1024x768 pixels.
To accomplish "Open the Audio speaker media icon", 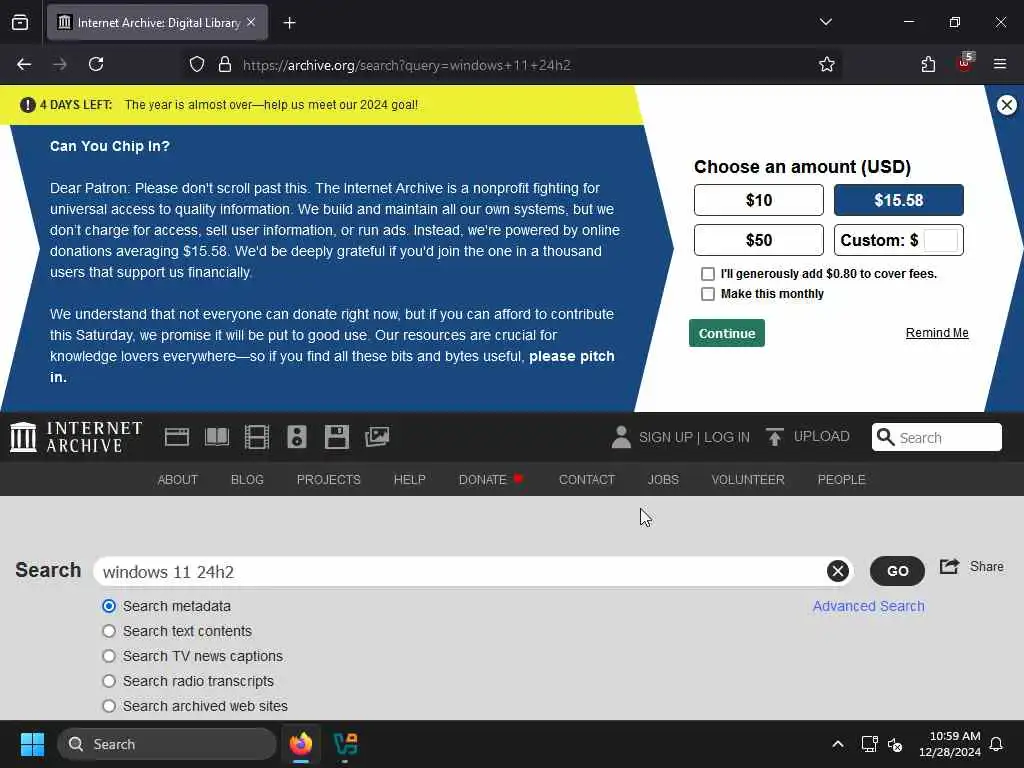I will point(296,437).
